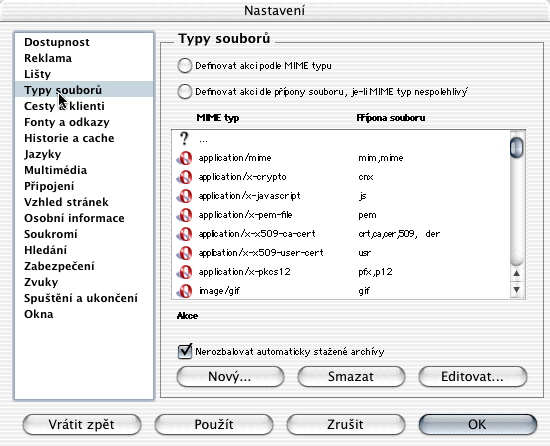Sort by the MIME typ column header
The height and width of the screenshot is (446, 550).
pos(218,117)
